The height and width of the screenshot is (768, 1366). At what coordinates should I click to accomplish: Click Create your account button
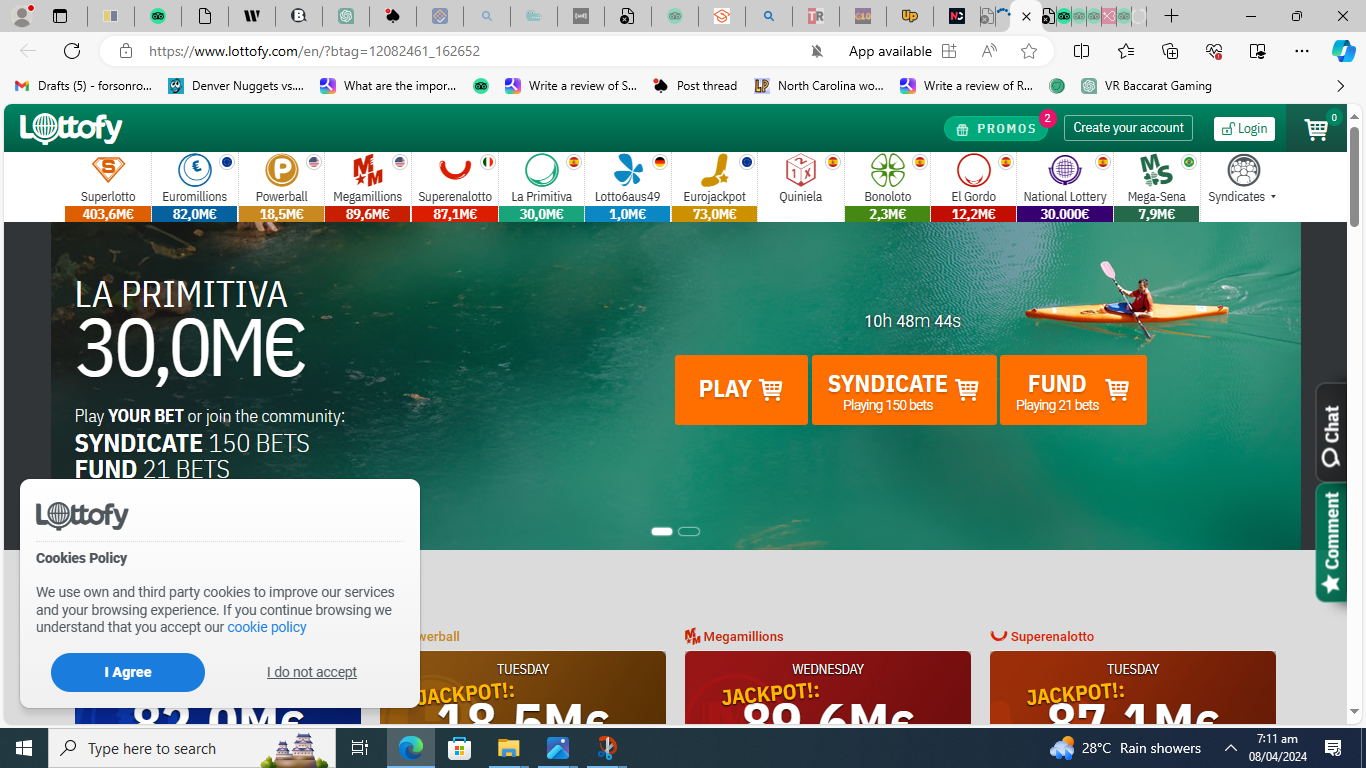(1128, 128)
